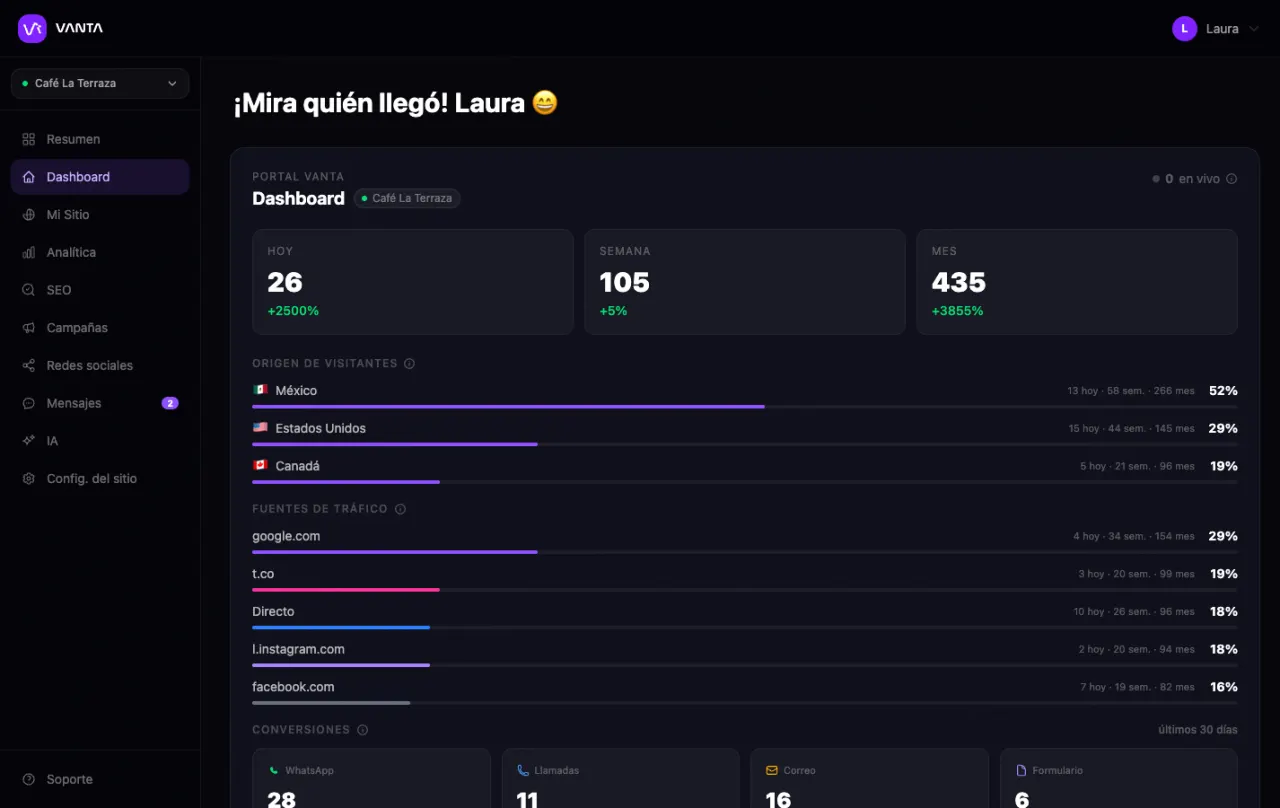Viewport: 1280px width, 808px height.
Task: Click the Mi Sitio globe icon
Action: point(29,215)
